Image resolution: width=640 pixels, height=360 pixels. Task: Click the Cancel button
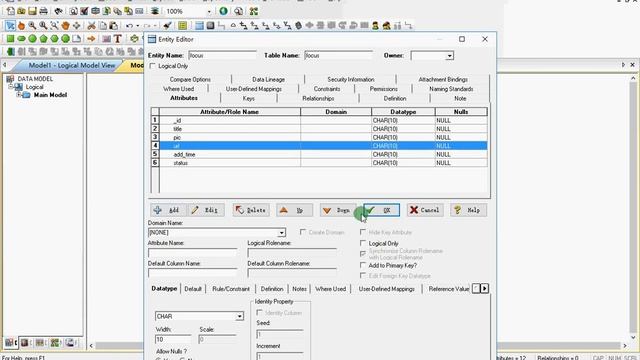coord(425,210)
